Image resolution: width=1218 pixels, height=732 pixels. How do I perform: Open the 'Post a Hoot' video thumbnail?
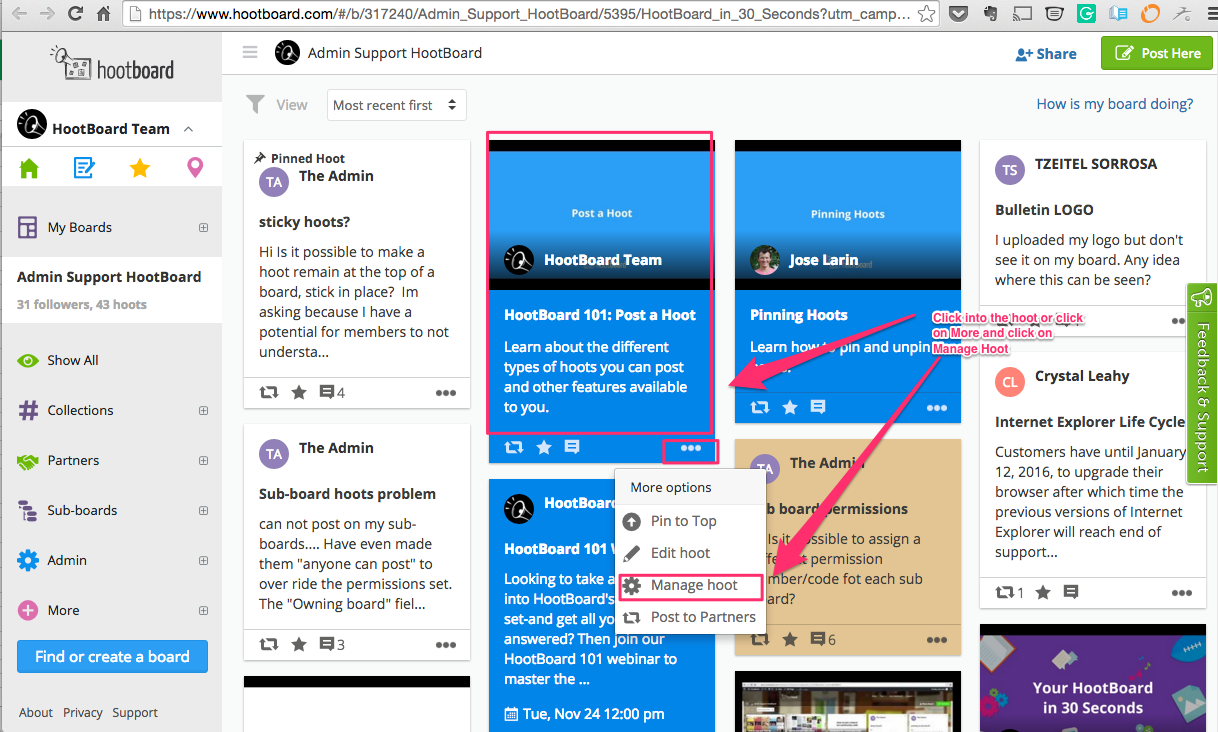click(602, 214)
